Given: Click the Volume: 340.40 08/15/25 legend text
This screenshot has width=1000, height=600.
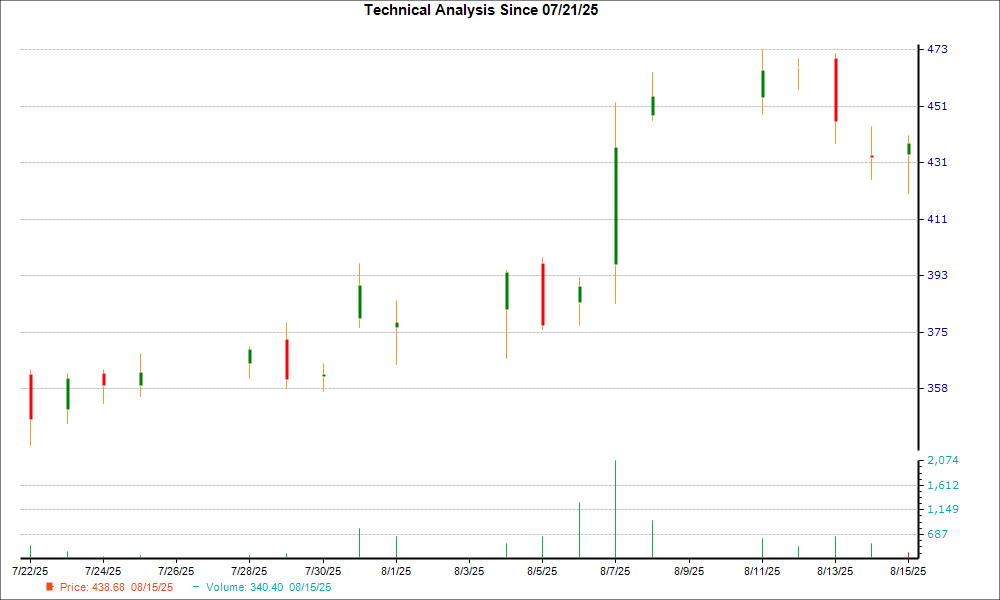Looking at the screenshot, I should [268, 587].
